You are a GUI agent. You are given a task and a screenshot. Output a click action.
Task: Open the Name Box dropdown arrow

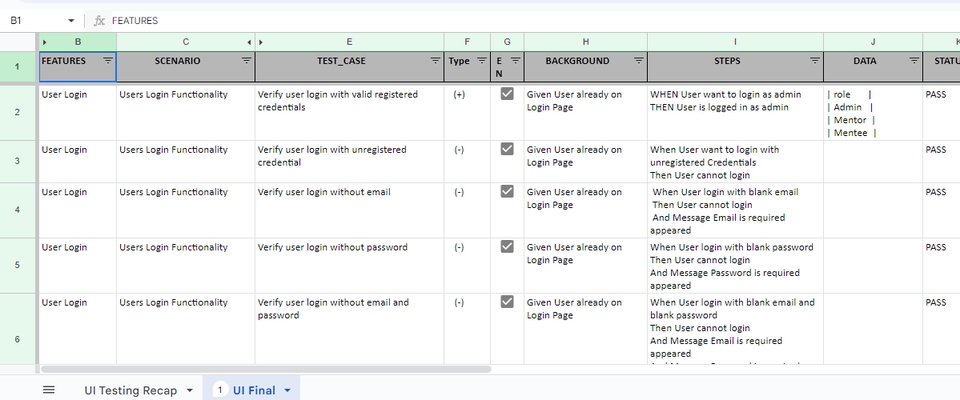click(71, 20)
